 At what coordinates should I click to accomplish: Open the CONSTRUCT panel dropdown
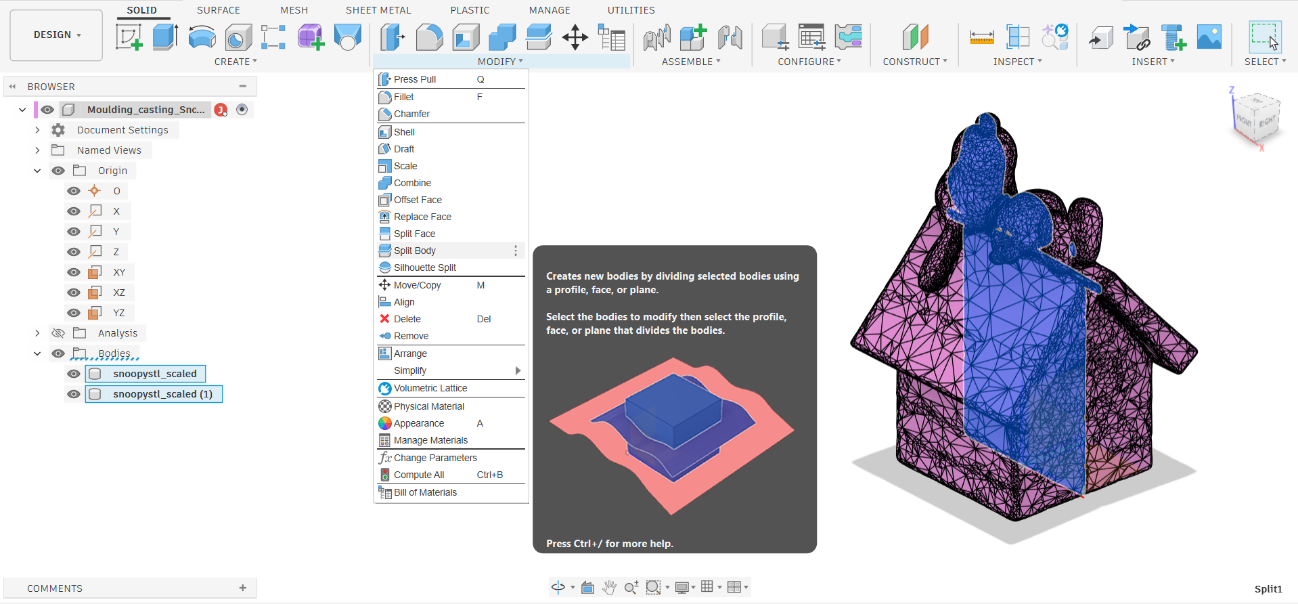click(x=914, y=61)
